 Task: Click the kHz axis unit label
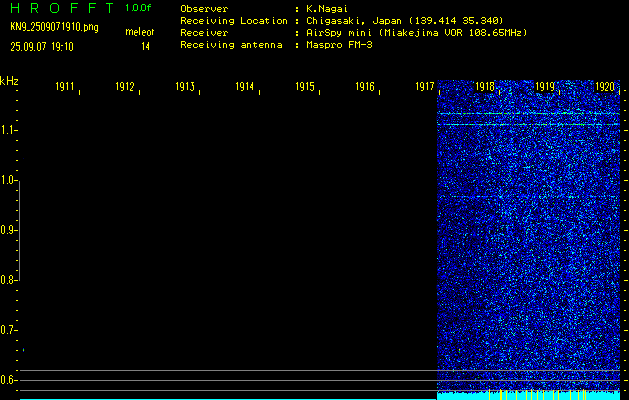pyautogui.click(x=9, y=81)
